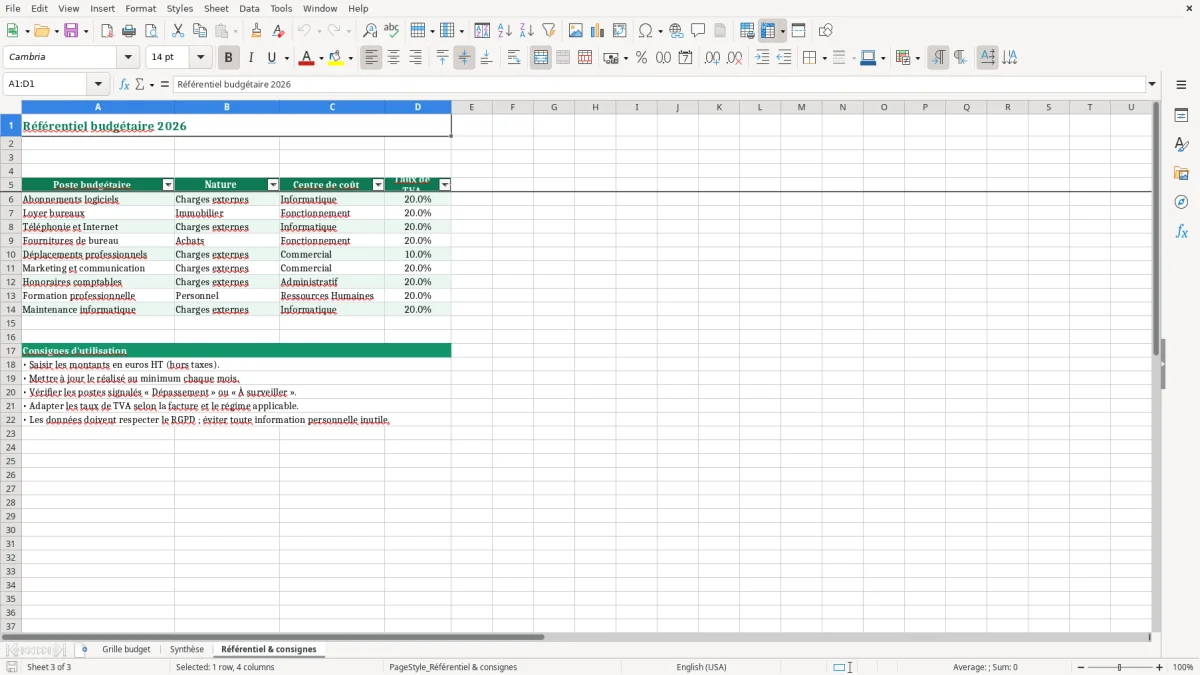This screenshot has width=1200, height=675.
Task: Select row 10 header
Action: click(11, 254)
